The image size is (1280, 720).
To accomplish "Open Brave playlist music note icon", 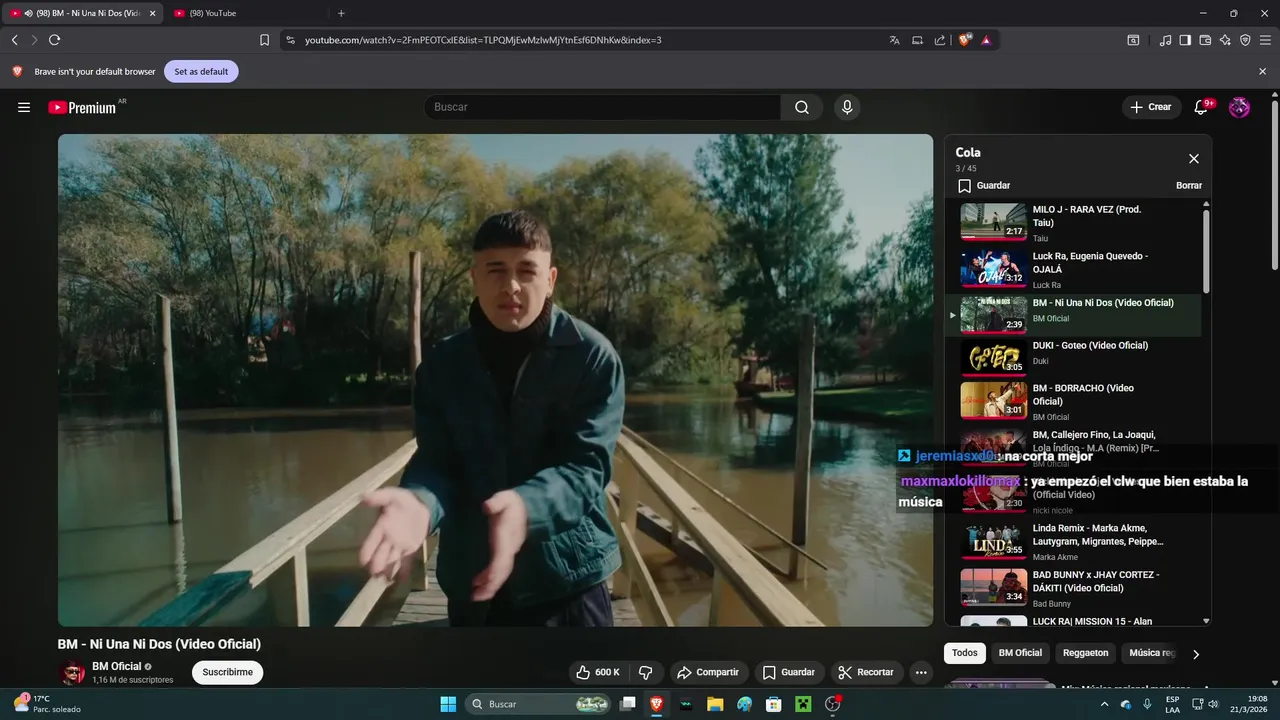I will click(x=1165, y=40).
